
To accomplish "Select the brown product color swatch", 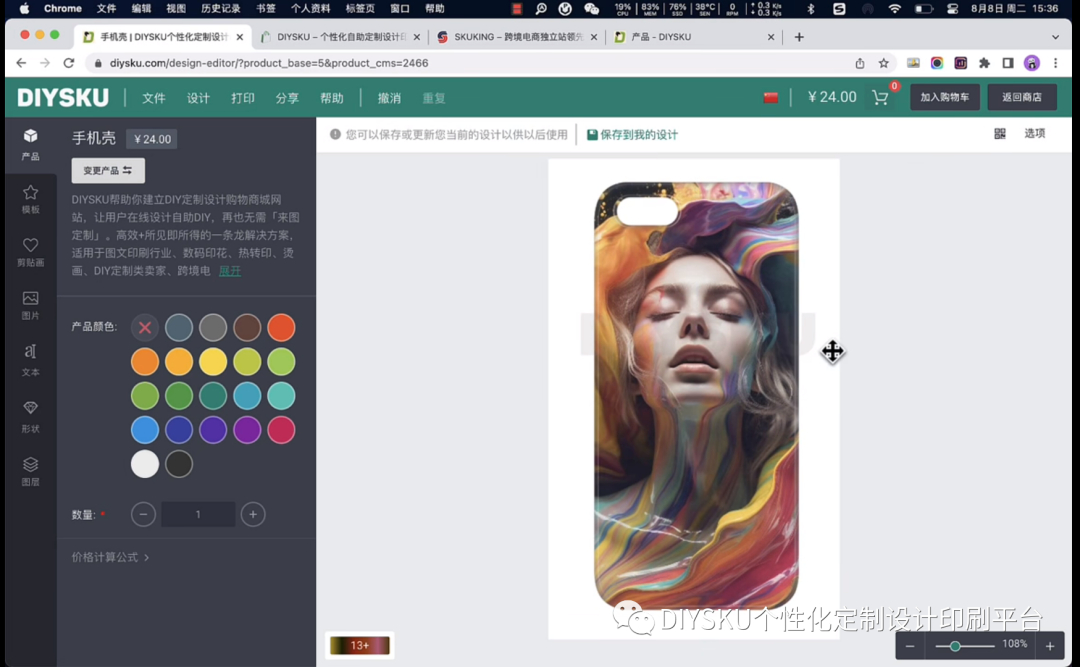I will [x=247, y=327].
